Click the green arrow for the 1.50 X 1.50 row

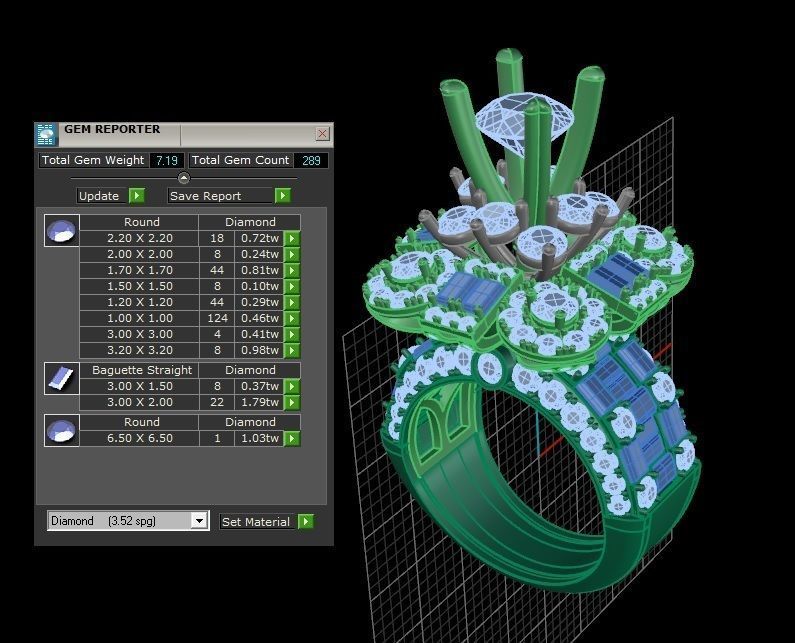pos(292,286)
